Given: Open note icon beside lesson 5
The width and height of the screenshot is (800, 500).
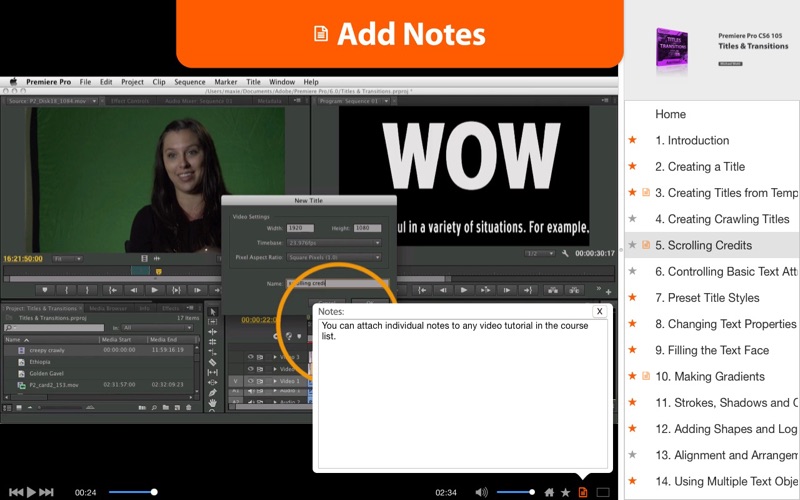Looking at the screenshot, I should point(646,245).
